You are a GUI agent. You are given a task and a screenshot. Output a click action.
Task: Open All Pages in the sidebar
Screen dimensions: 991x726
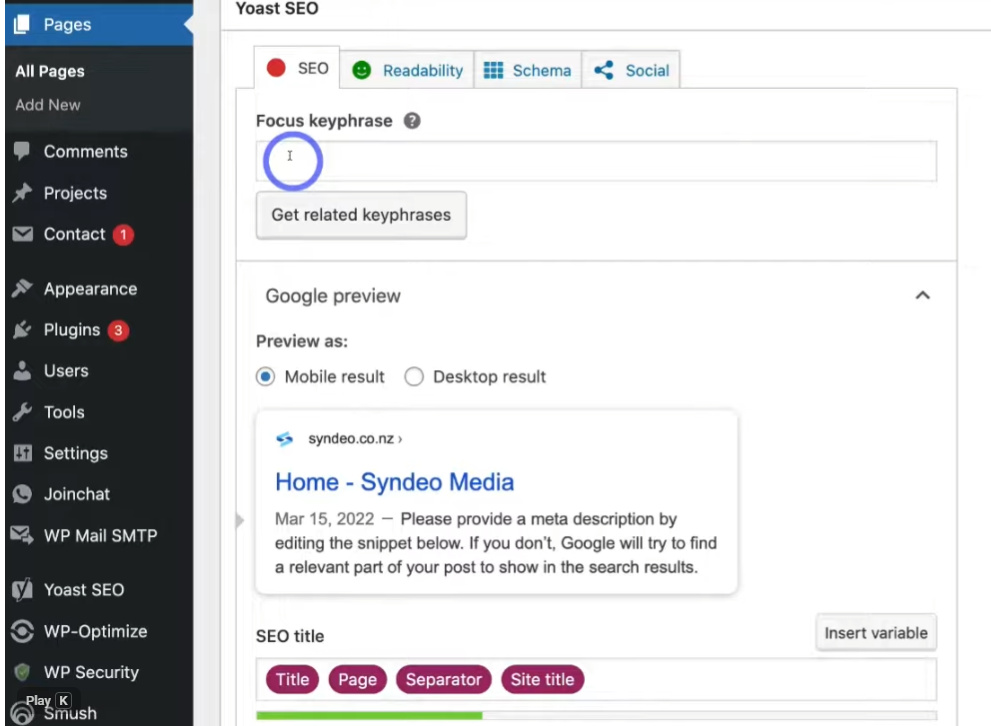coord(50,71)
